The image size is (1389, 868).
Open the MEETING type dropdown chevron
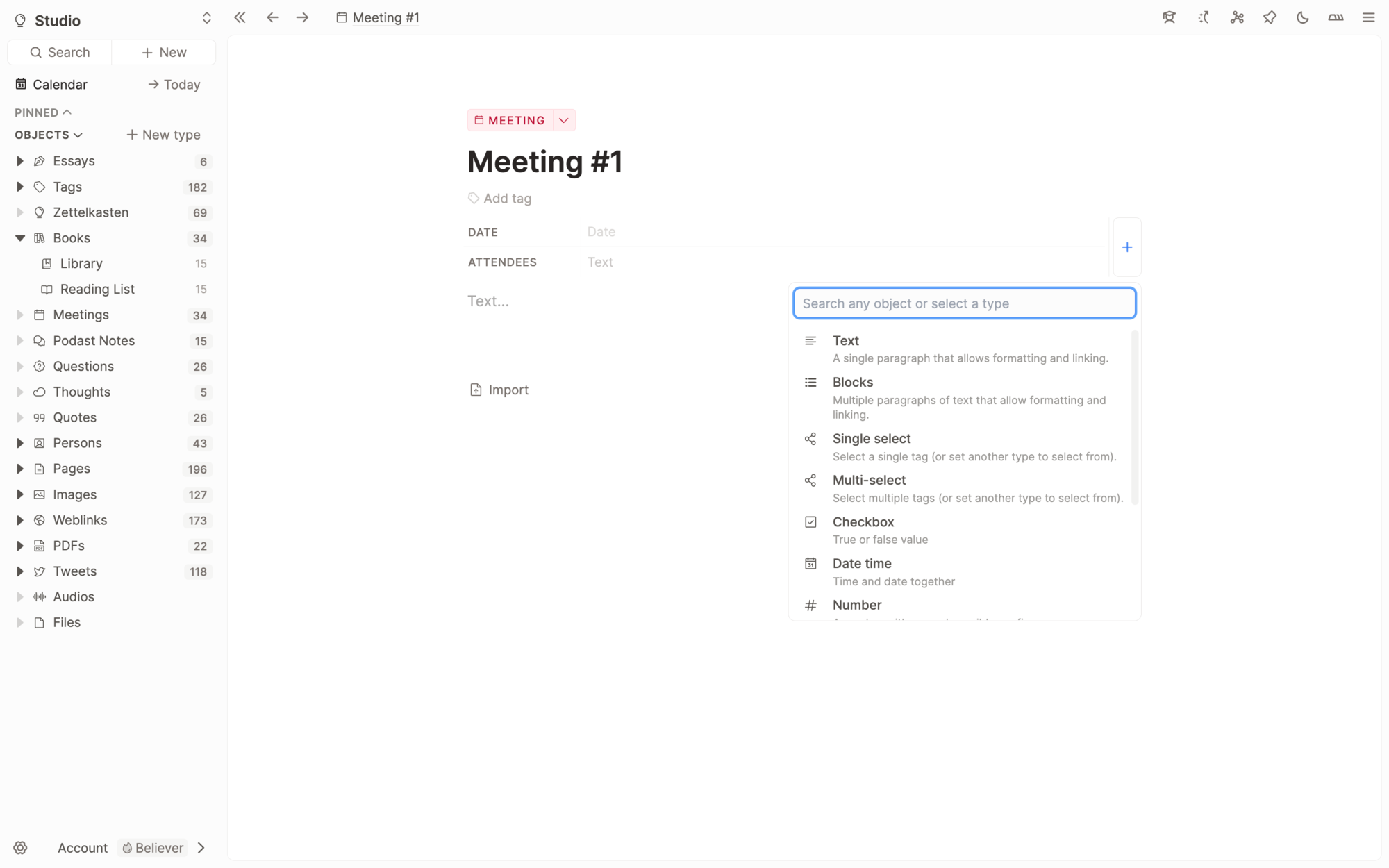pos(563,119)
